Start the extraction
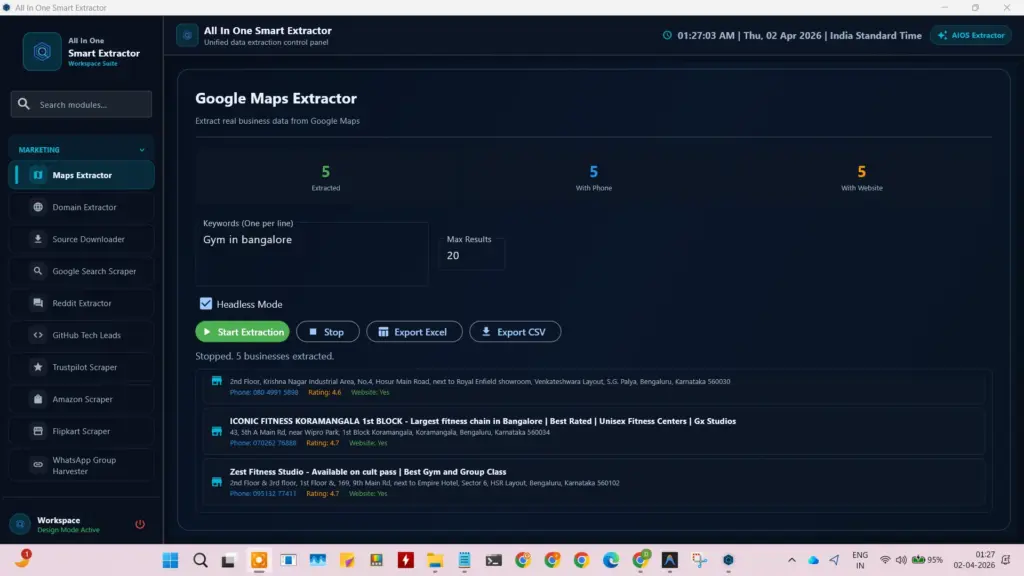The height and width of the screenshot is (576, 1024). 242,332
